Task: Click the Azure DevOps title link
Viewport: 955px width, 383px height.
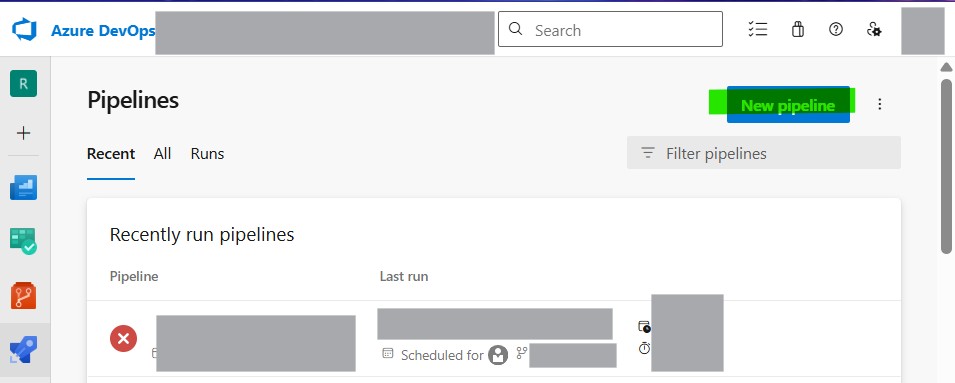Action: tap(102, 30)
